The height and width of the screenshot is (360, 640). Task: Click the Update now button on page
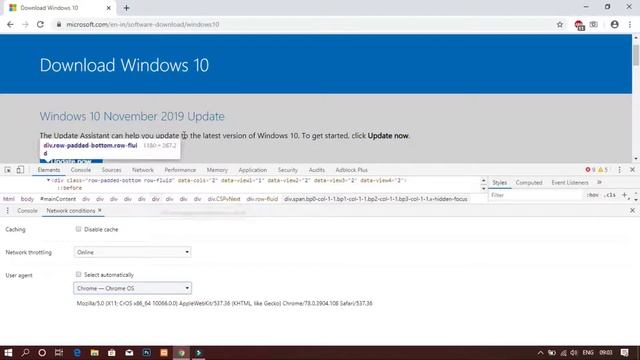[x=71, y=161]
